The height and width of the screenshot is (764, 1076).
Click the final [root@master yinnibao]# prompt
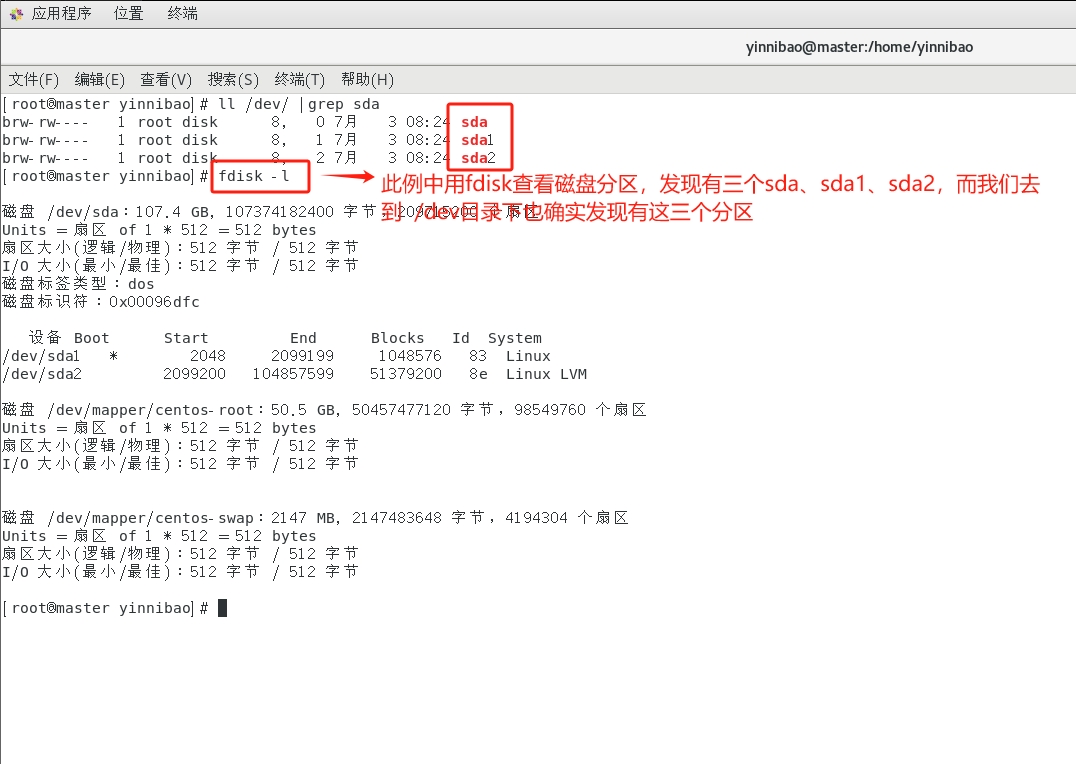[106, 608]
